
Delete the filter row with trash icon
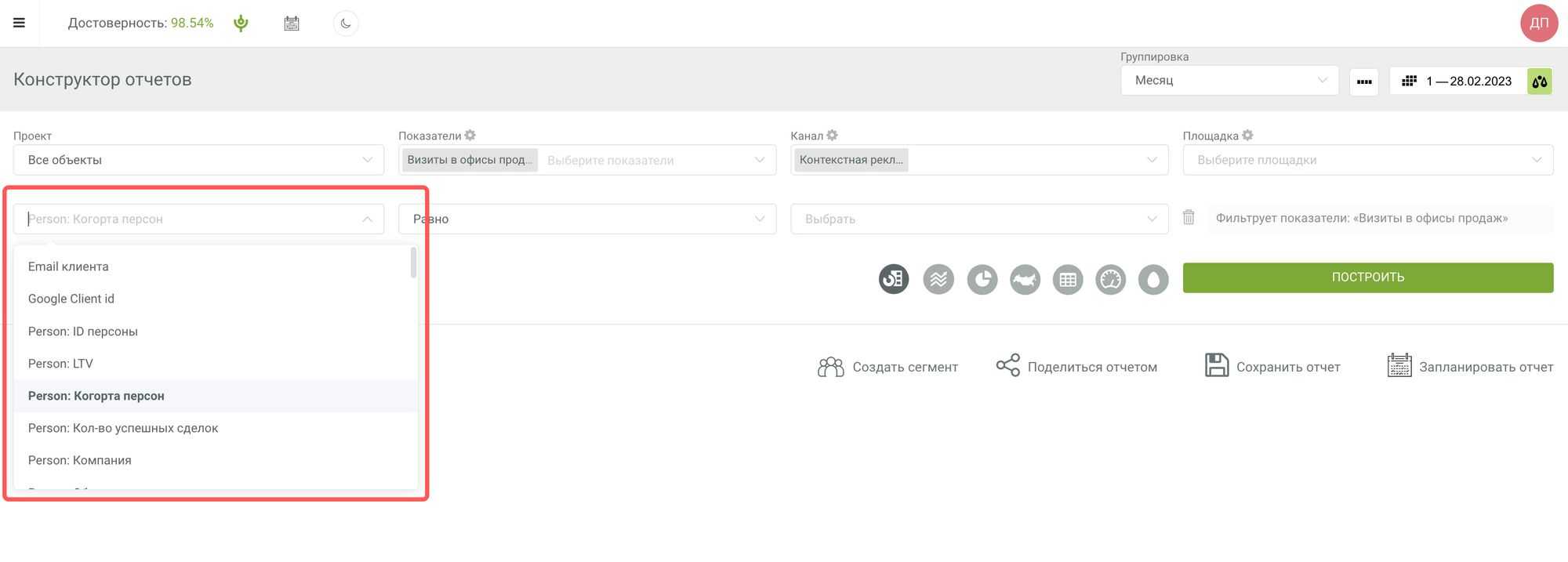[x=1189, y=218]
